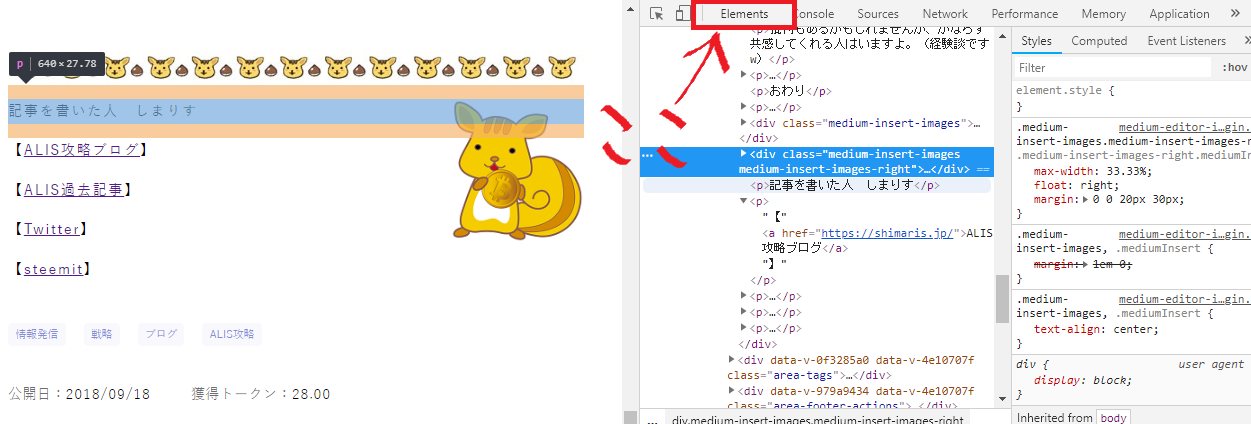Select the Computed styles tab
This screenshot has width=1251, height=424.
1099,41
